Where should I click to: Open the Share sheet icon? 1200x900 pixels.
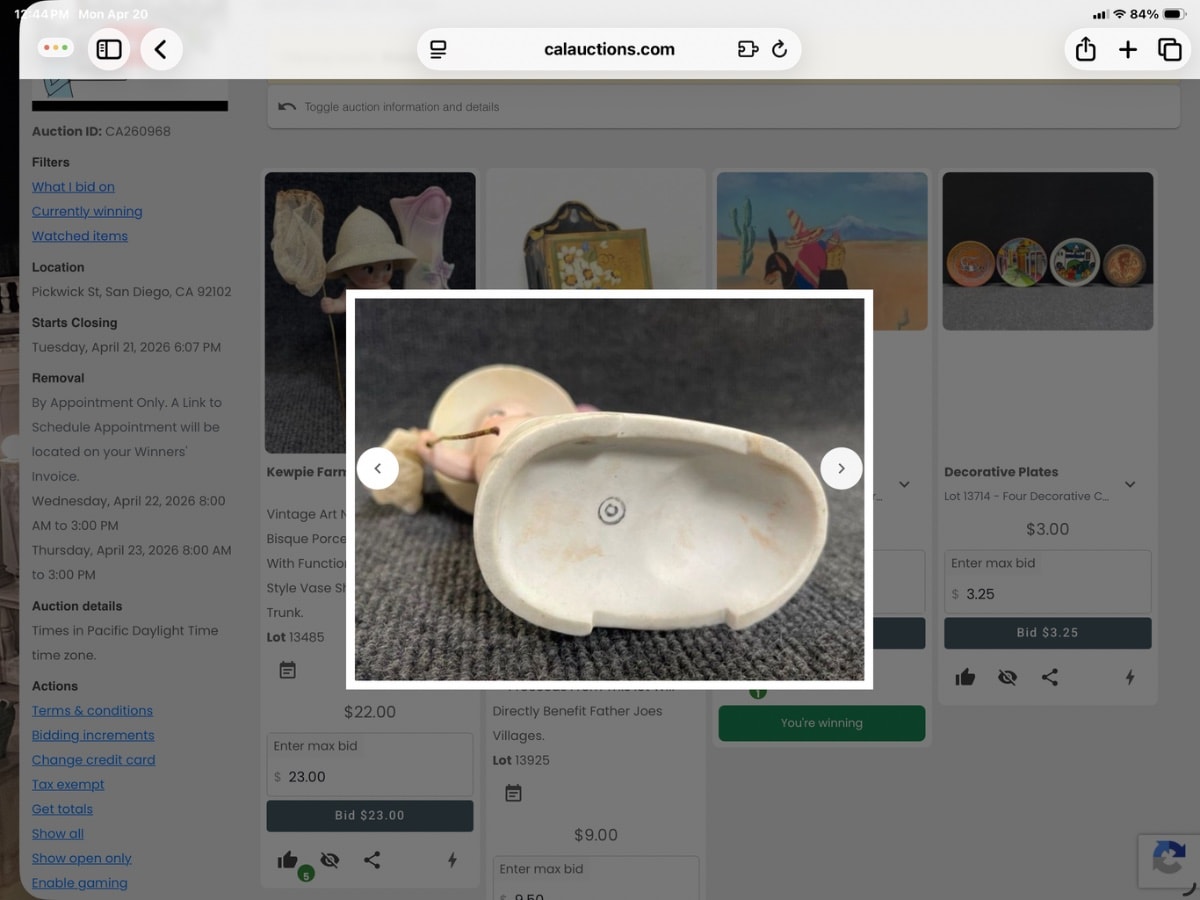[x=1085, y=49]
